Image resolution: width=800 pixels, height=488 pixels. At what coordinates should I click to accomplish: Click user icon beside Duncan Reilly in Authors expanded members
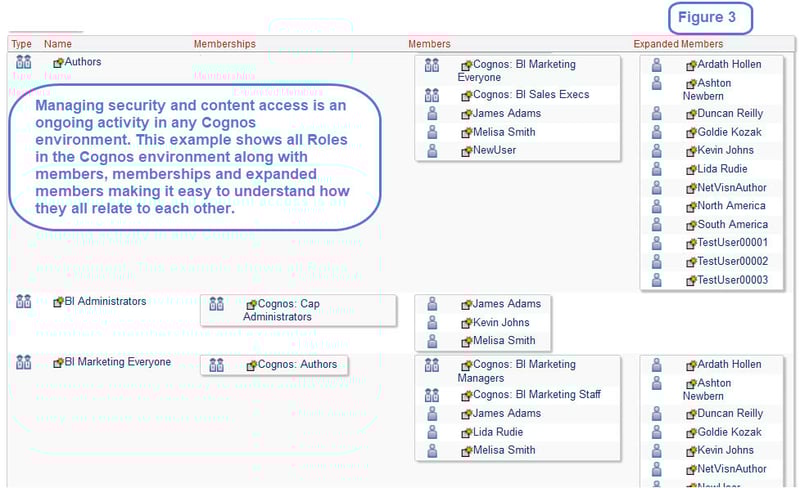coord(657,113)
